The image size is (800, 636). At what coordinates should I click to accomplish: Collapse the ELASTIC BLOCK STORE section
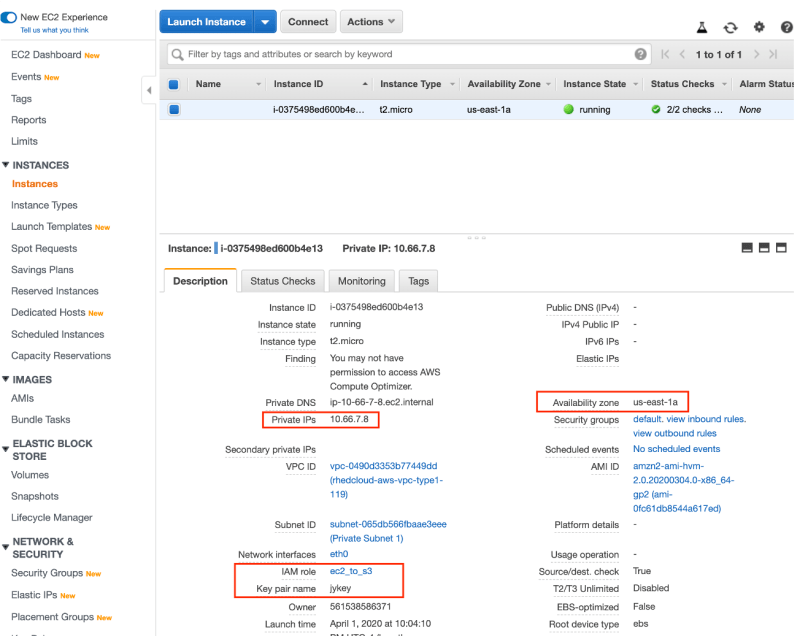point(6,449)
